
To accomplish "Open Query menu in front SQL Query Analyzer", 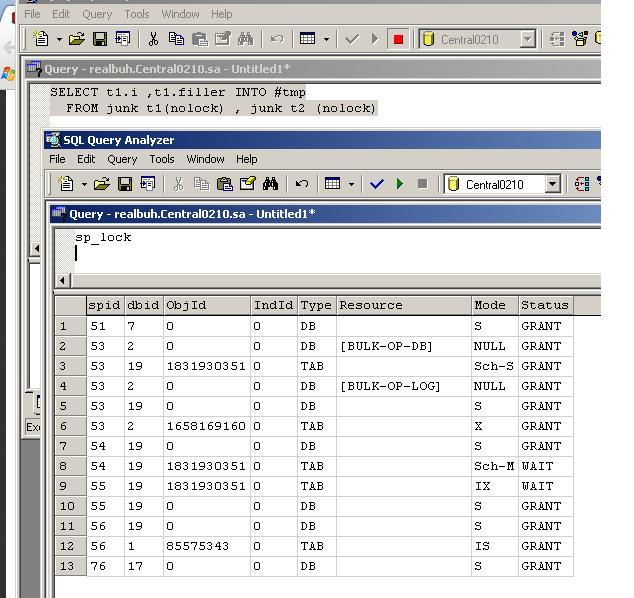I will 122,159.
